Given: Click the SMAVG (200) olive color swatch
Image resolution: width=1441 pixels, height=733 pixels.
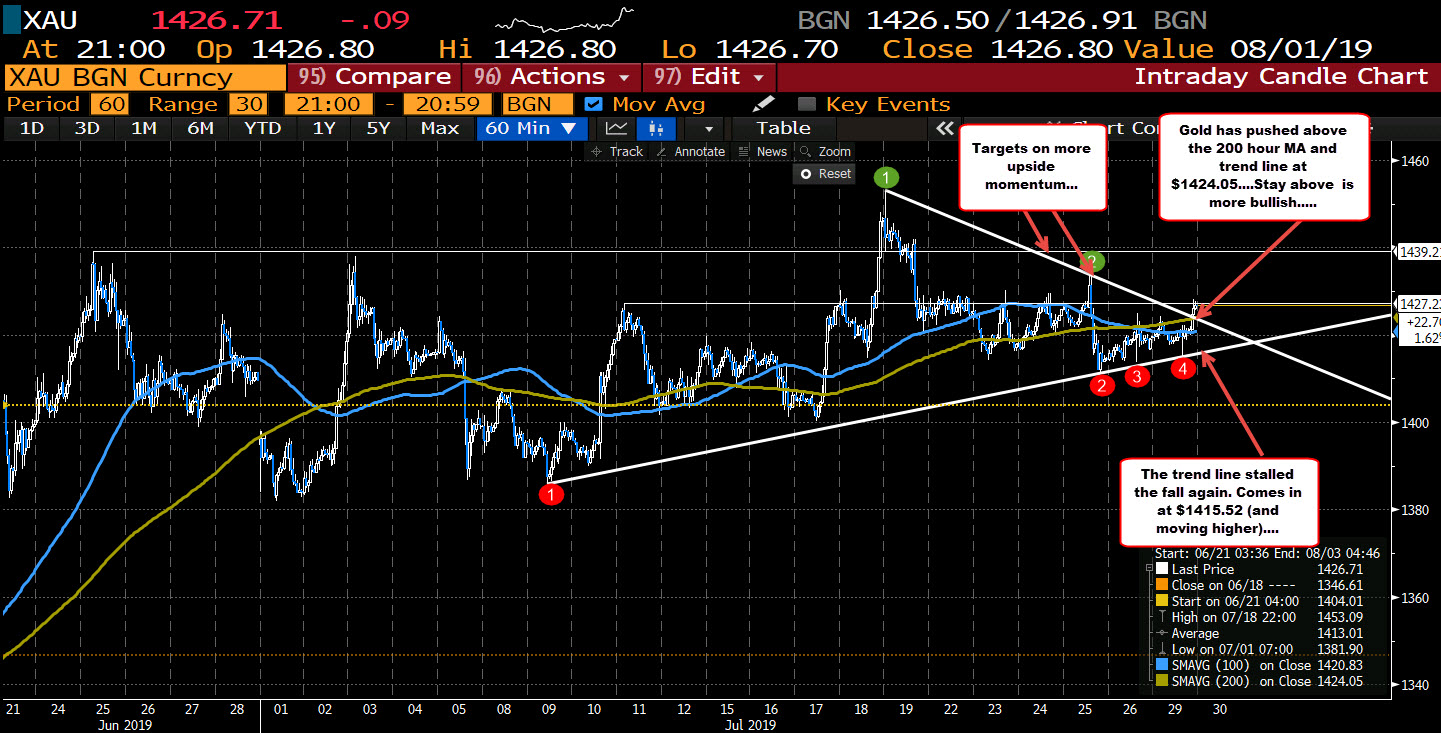Looking at the screenshot, I should (1161, 682).
